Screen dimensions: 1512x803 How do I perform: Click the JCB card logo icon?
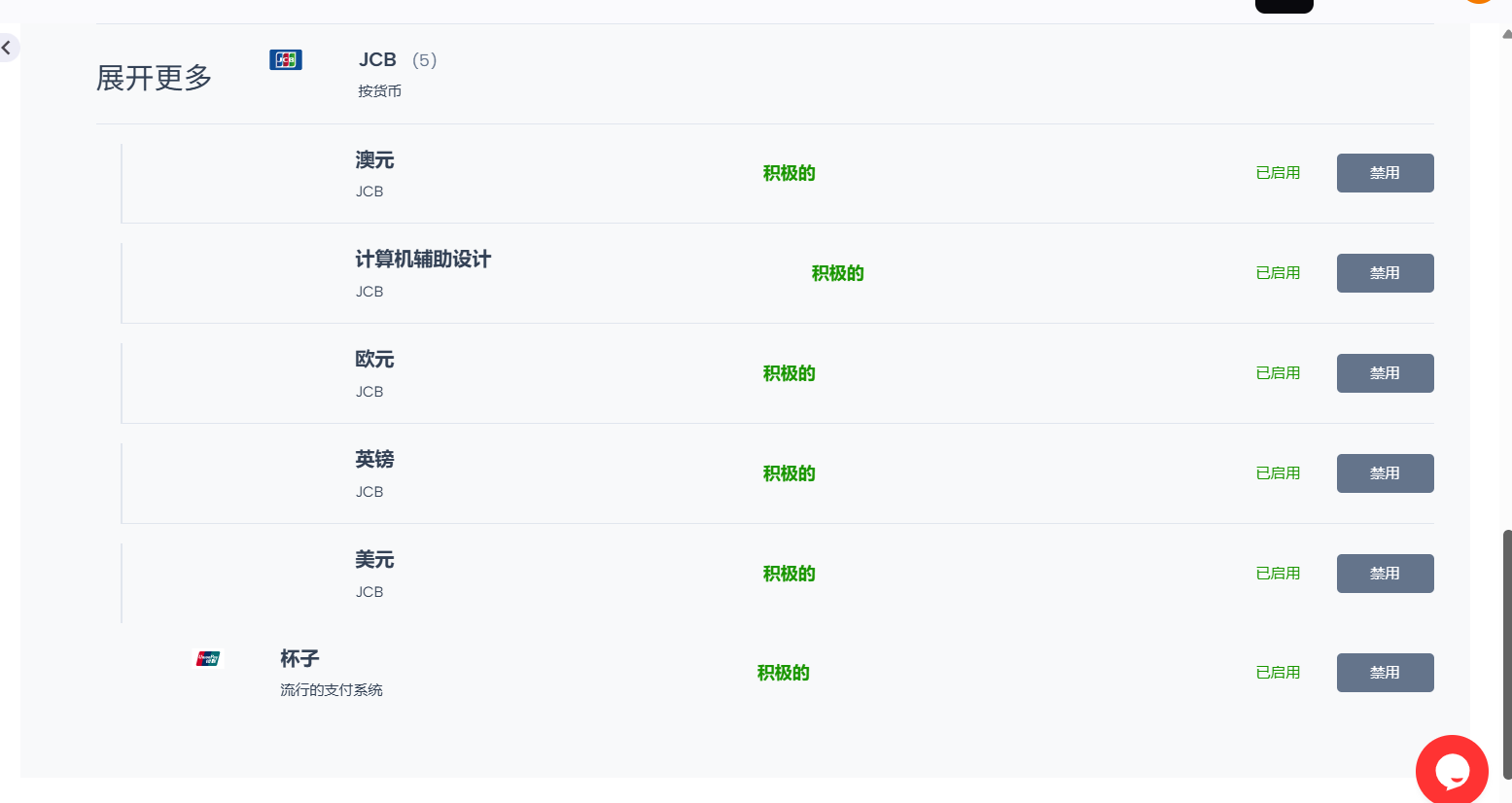pyautogui.click(x=286, y=60)
